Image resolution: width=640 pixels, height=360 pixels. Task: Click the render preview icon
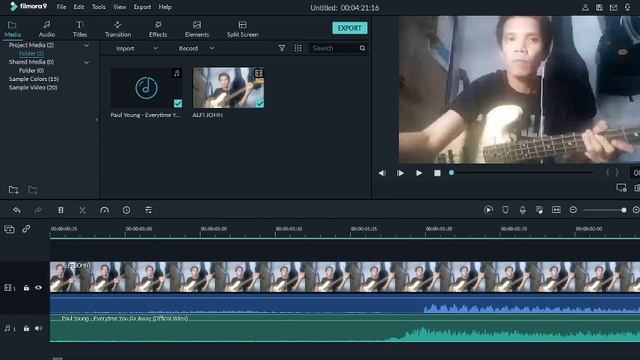coord(488,210)
